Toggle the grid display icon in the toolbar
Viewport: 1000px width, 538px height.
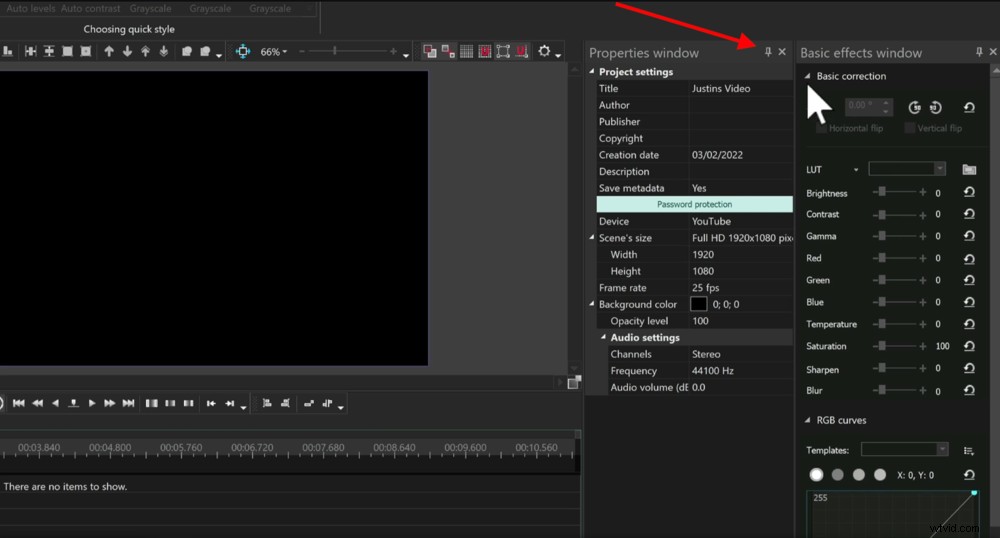[x=467, y=51]
